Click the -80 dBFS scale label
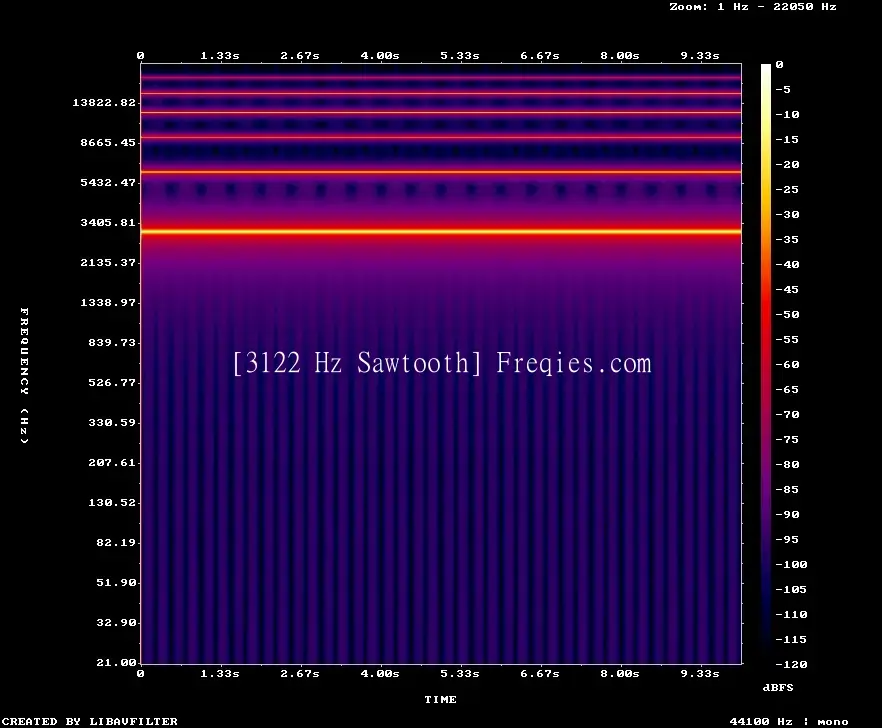Image resolution: width=882 pixels, height=728 pixels. (x=787, y=465)
